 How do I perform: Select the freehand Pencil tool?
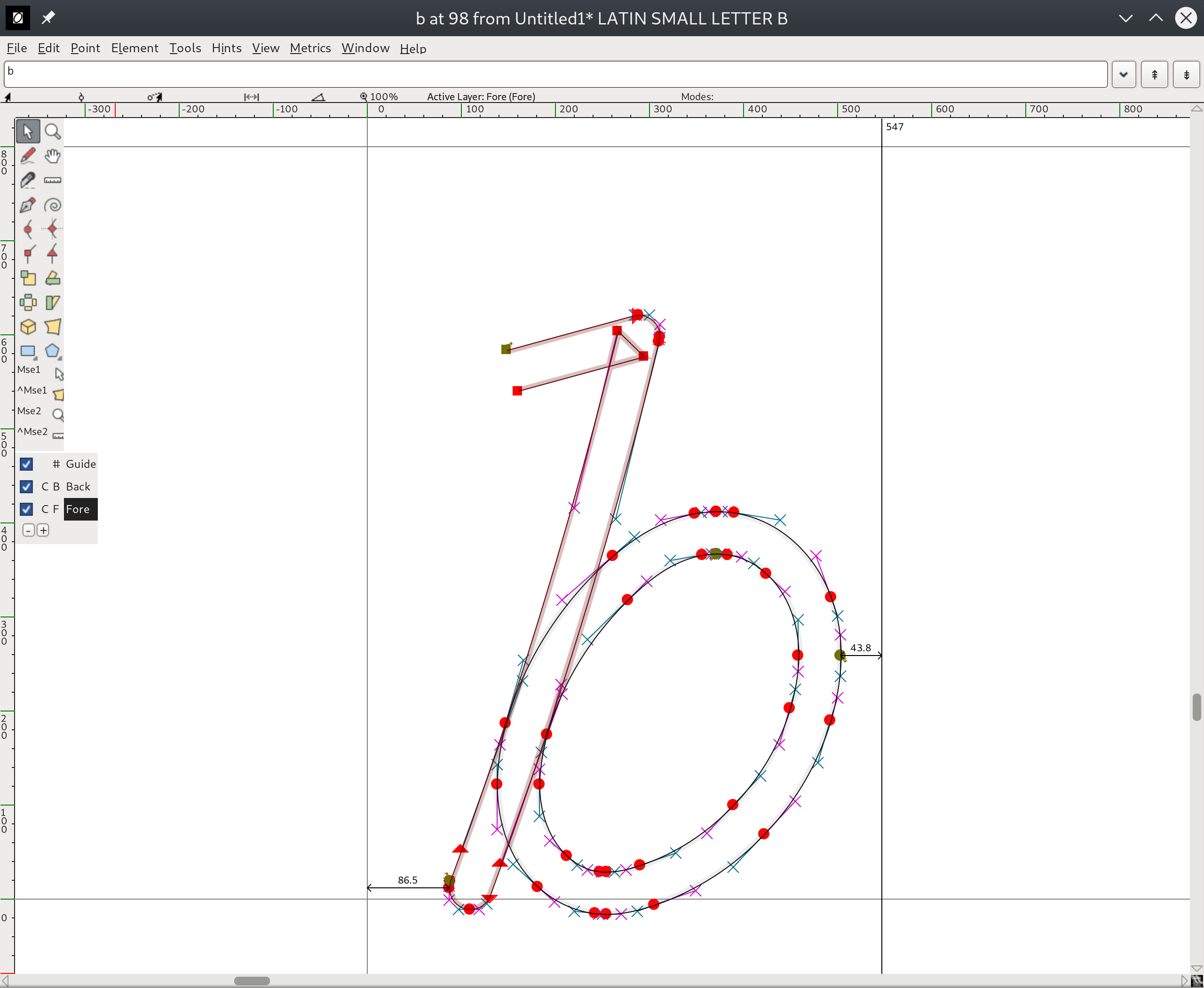click(x=28, y=155)
